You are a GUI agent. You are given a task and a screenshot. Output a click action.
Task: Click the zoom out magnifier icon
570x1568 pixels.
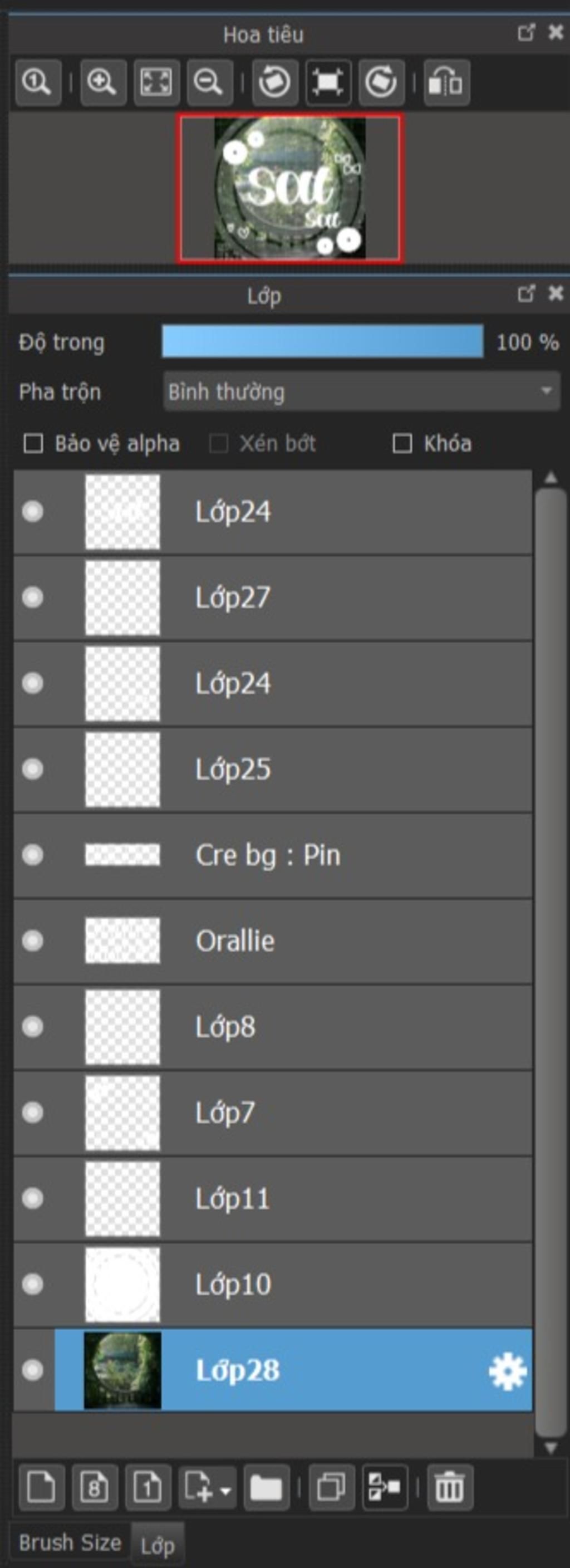(x=210, y=82)
